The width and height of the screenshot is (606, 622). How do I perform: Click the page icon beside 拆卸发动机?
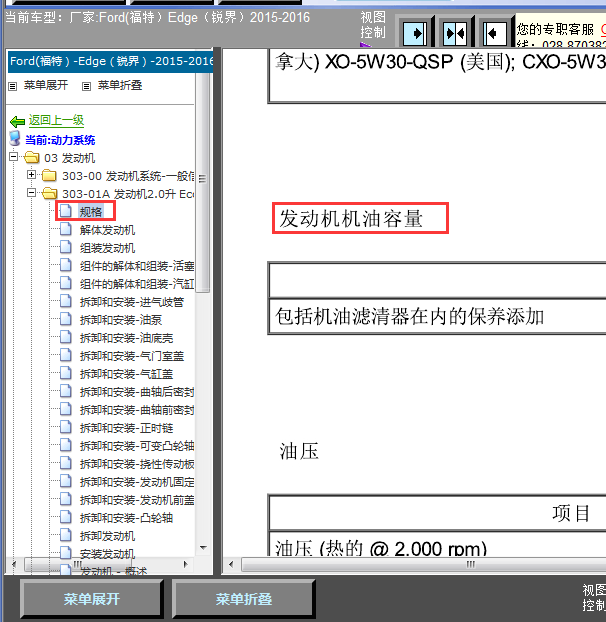tap(65, 535)
